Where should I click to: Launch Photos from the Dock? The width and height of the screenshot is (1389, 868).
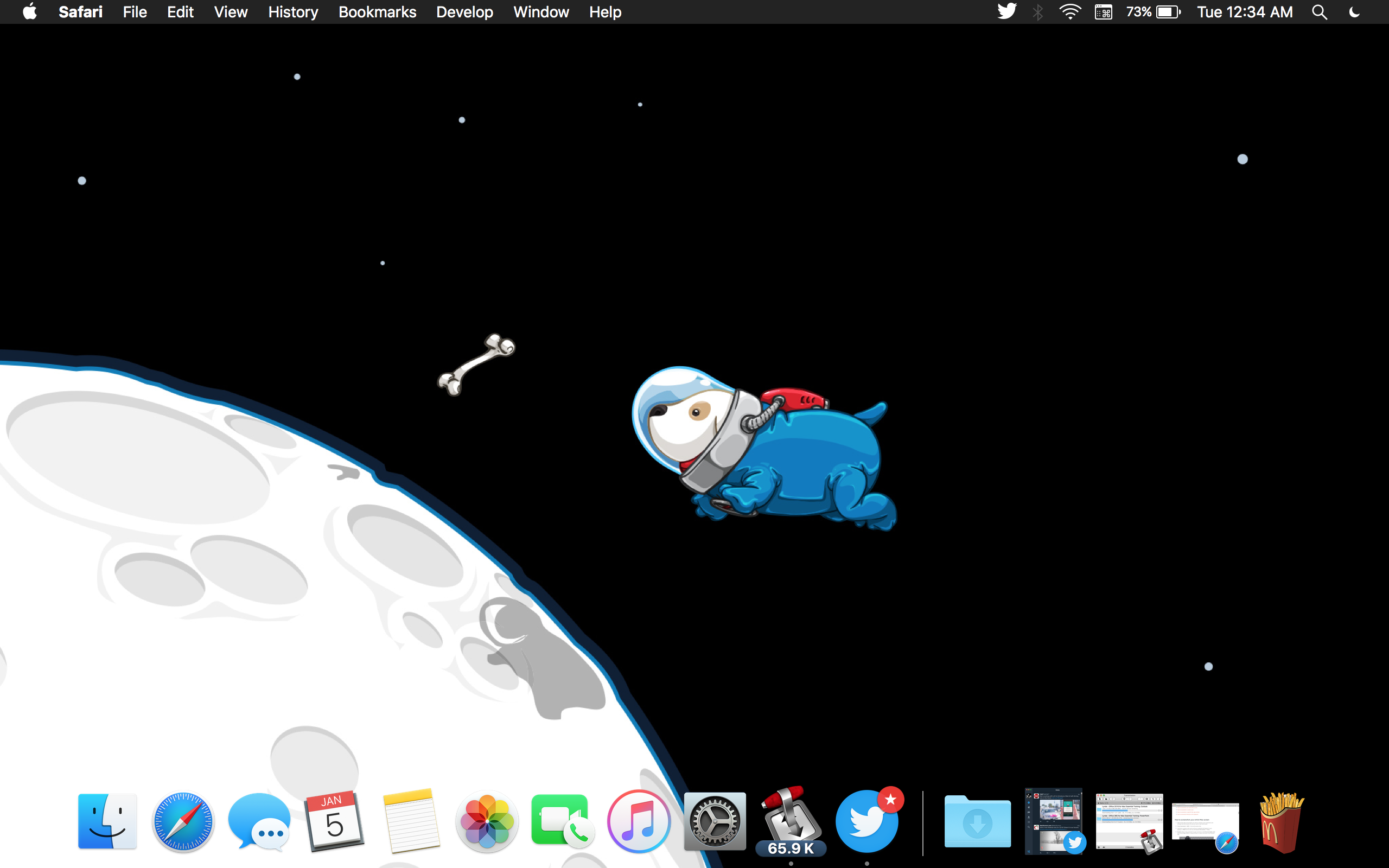tap(487, 821)
